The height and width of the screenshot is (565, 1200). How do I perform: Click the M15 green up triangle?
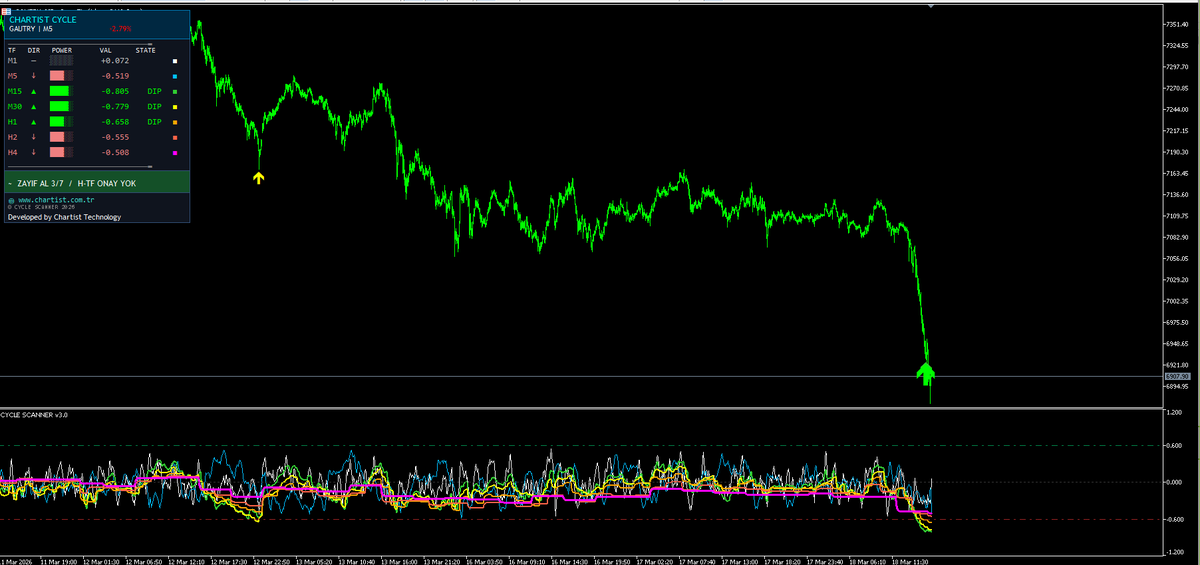[x=34, y=91]
